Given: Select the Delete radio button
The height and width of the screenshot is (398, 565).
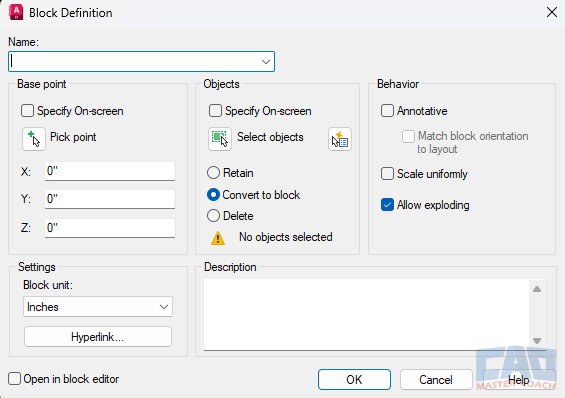Looking at the screenshot, I should pyautogui.click(x=213, y=216).
